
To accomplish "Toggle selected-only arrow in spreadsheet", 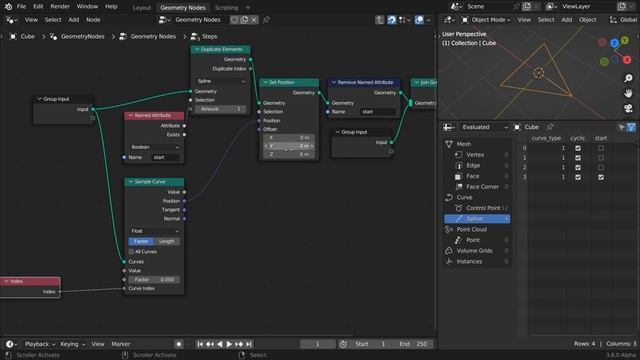I will point(622,127).
